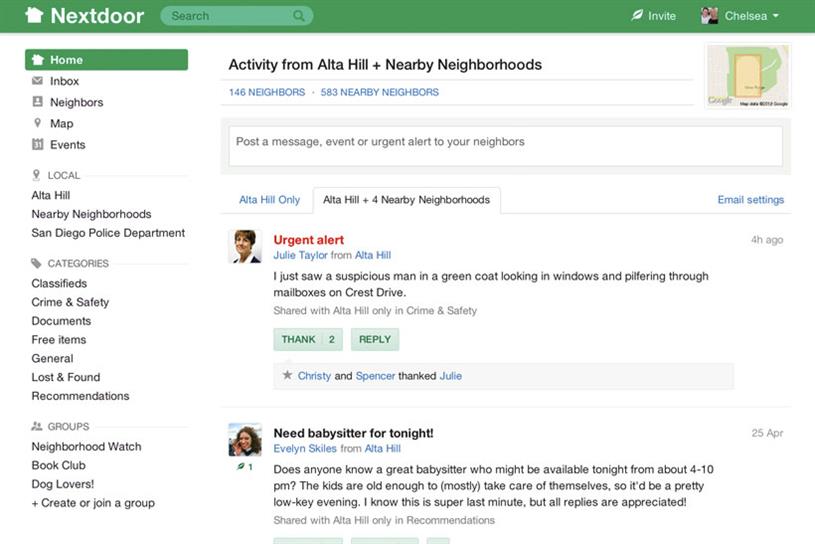Open Alta Hill under Local
Screen dimensions: 815x544
[50, 195]
